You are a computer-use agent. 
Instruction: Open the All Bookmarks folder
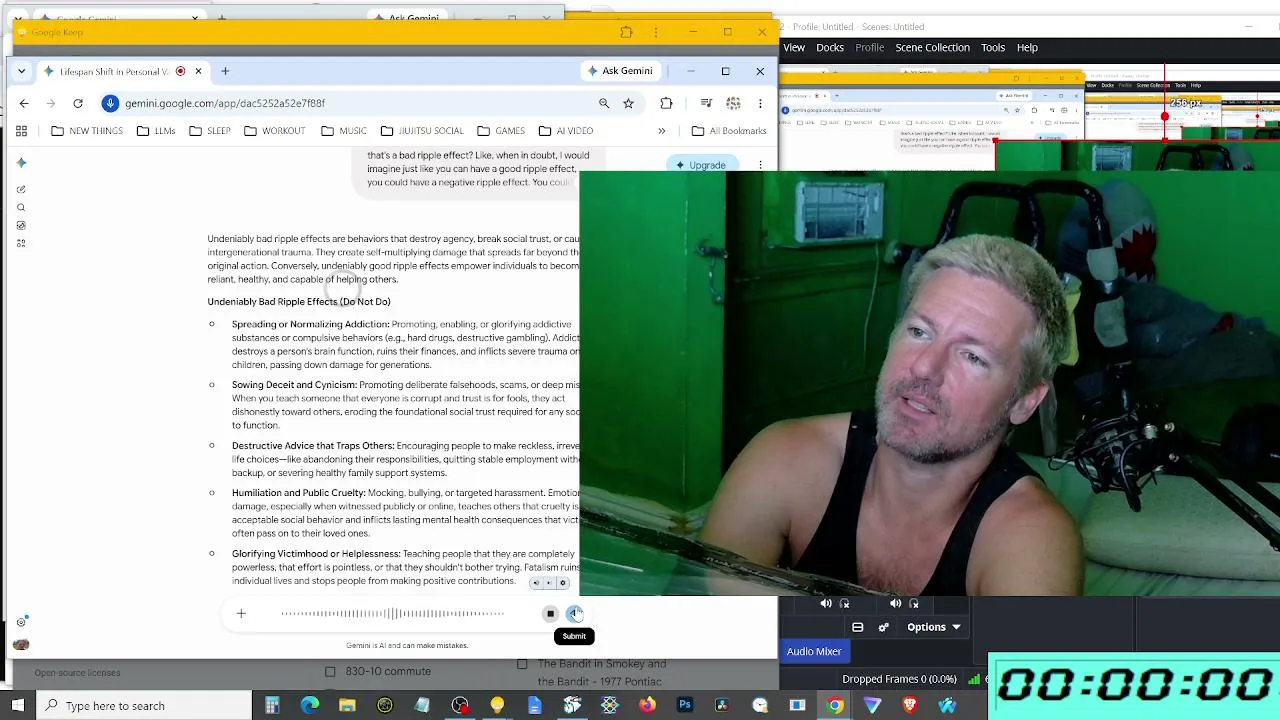(728, 131)
